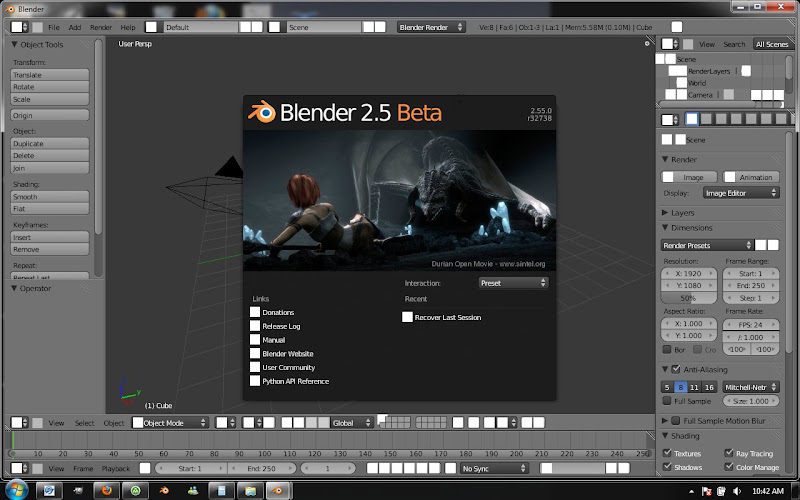Image resolution: width=800 pixels, height=500 pixels.
Task: Open the outliner editor type selector beside Search
Action: coord(669,44)
